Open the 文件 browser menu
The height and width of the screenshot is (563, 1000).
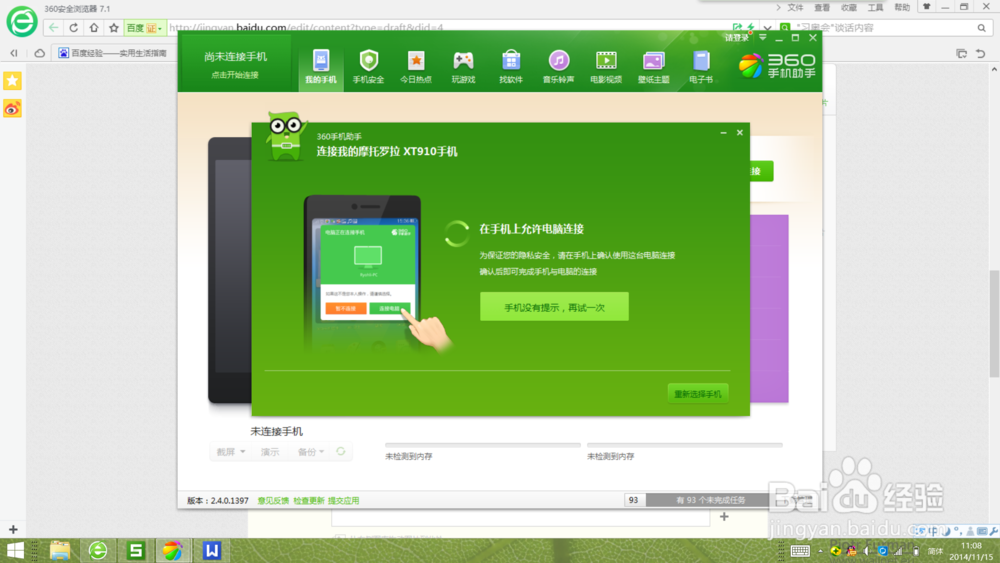[x=795, y=8]
